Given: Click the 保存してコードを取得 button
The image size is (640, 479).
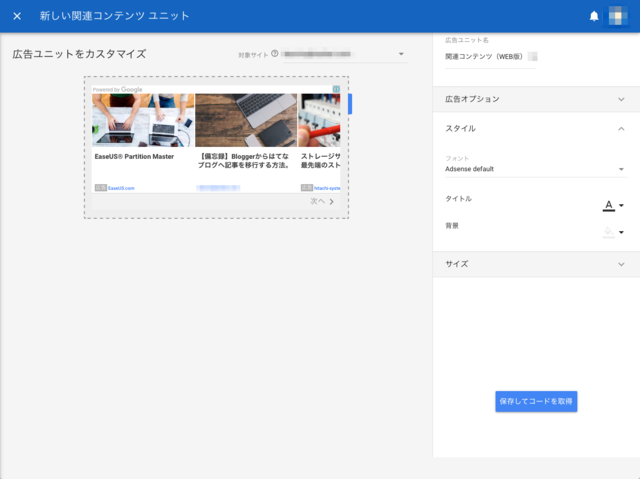Looking at the screenshot, I should click(536, 401).
